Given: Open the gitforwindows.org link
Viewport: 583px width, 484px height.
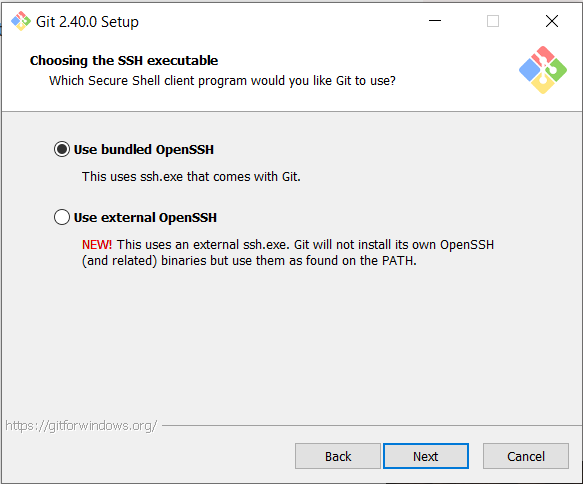Looking at the screenshot, I should pos(81,426).
